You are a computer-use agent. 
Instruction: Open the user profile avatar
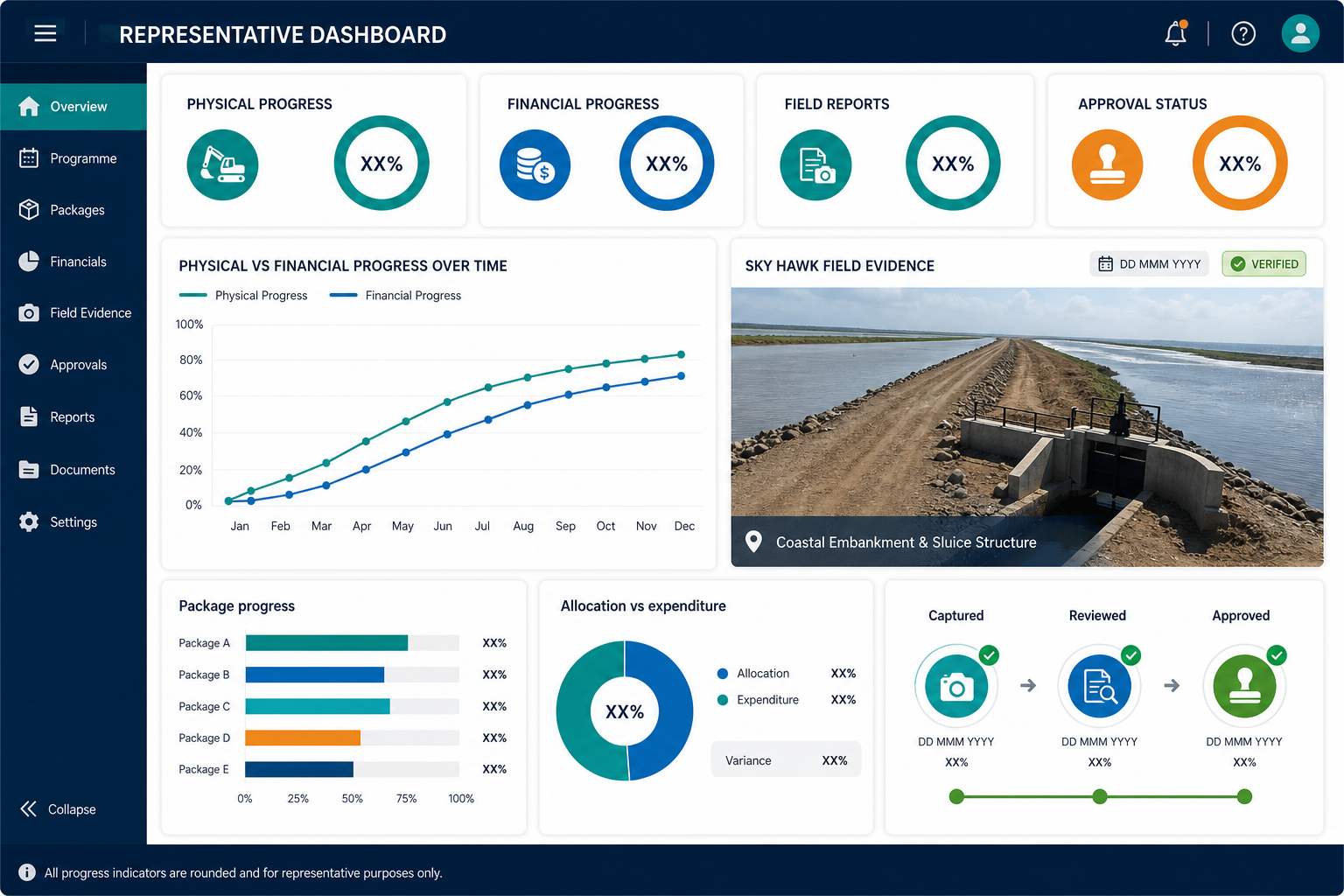1300,33
